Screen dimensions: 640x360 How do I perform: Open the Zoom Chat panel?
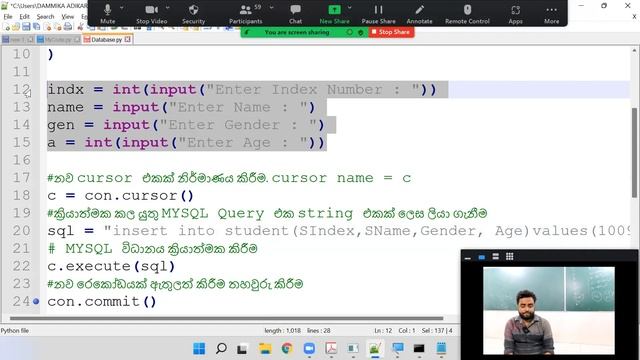296,13
